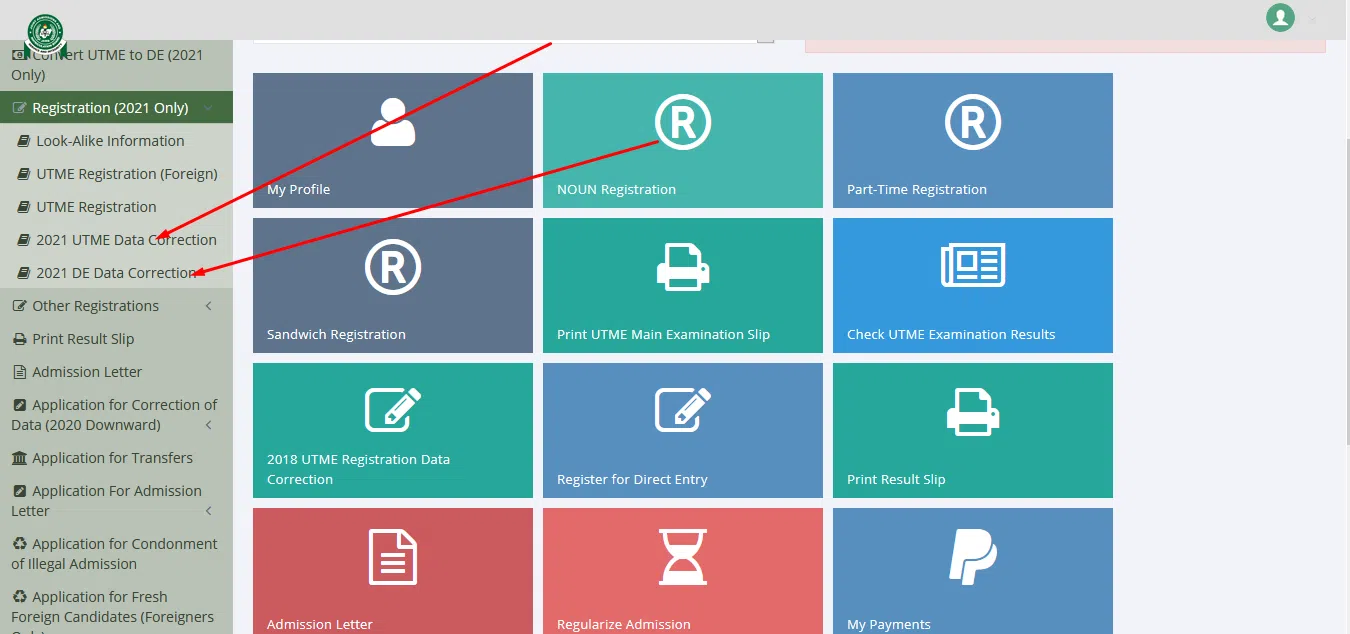
Task: Click the Register for Direct Entry pencil icon
Action: 683,410
